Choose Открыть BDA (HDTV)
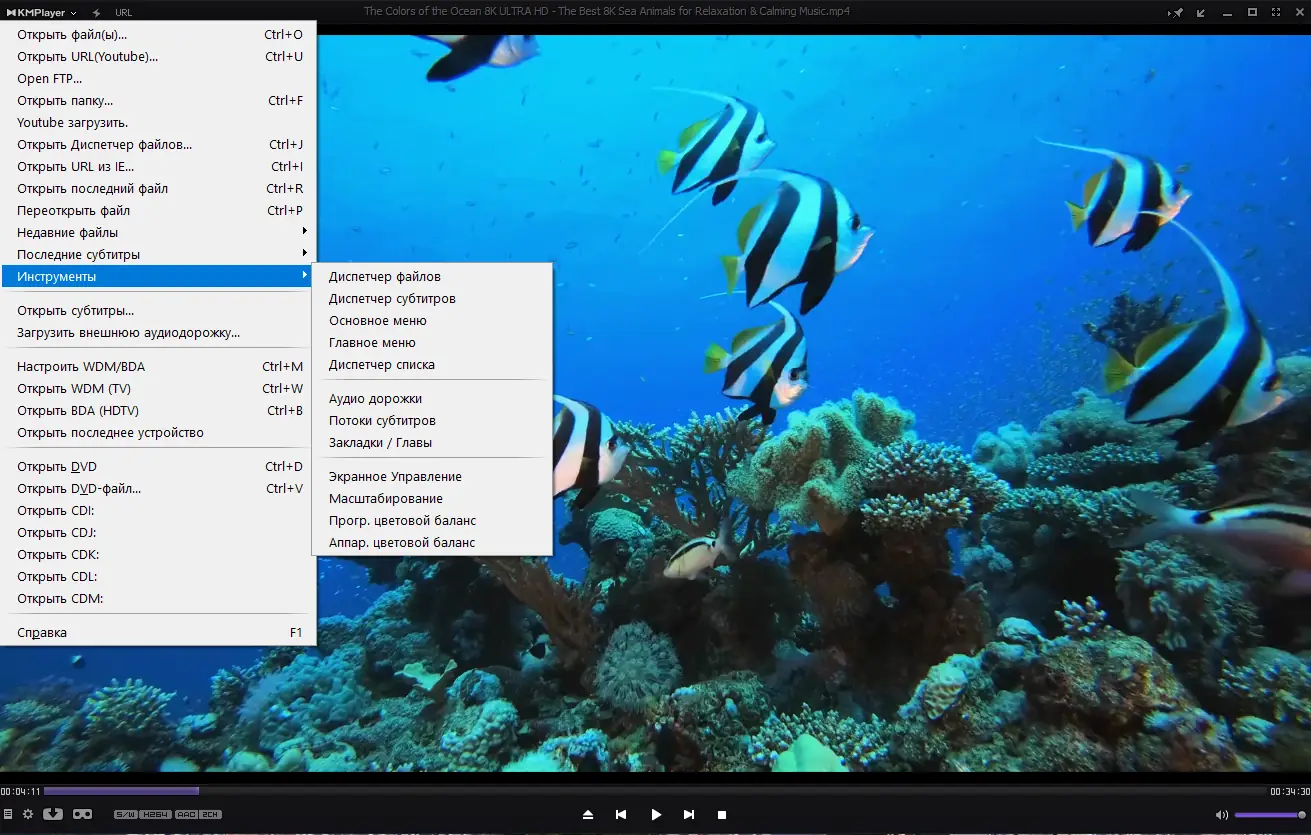The width and height of the screenshot is (1311, 835). [x=158, y=410]
